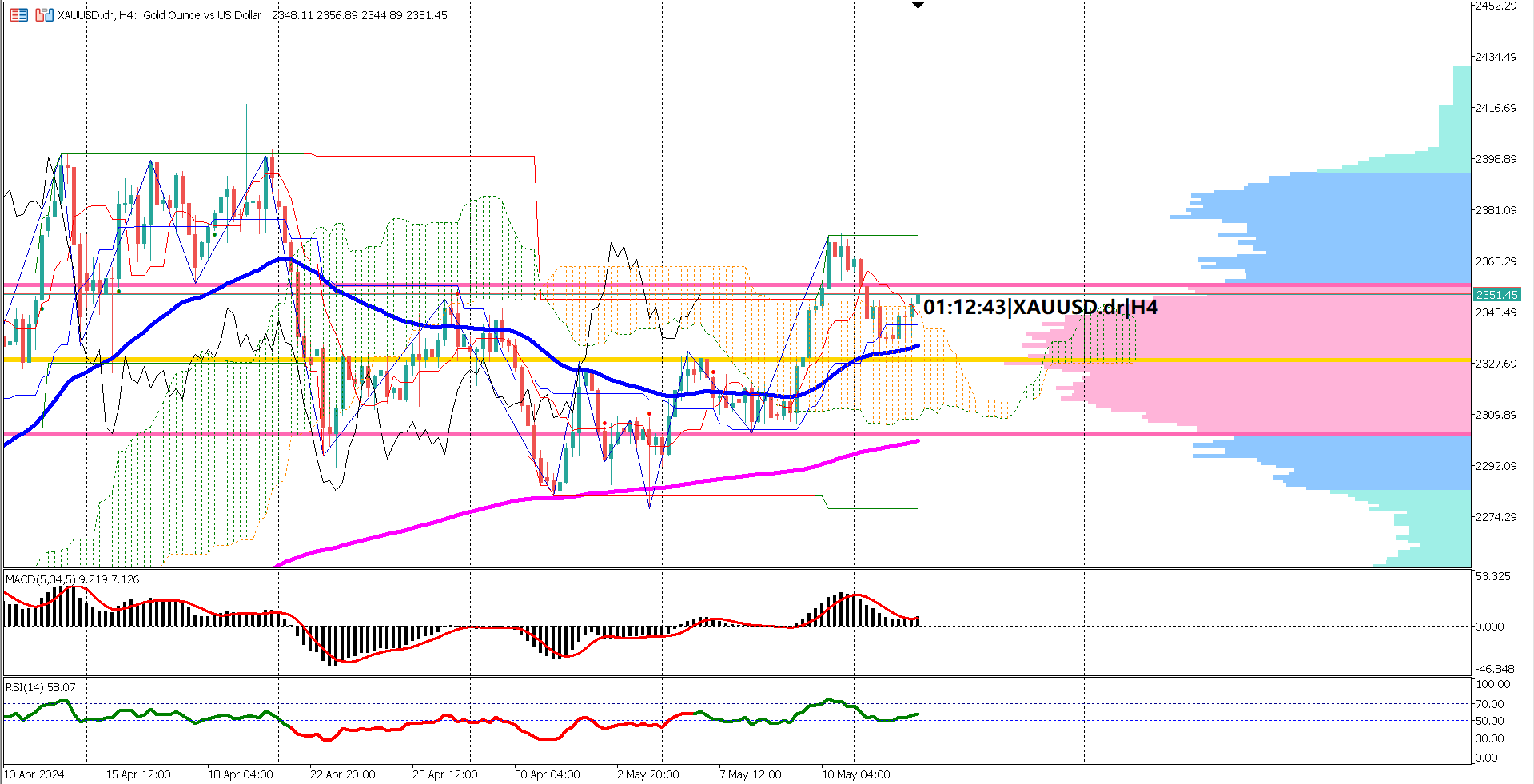
Task: Select the 2351.45 price tag on right scale
Action: pos(1499,294)
